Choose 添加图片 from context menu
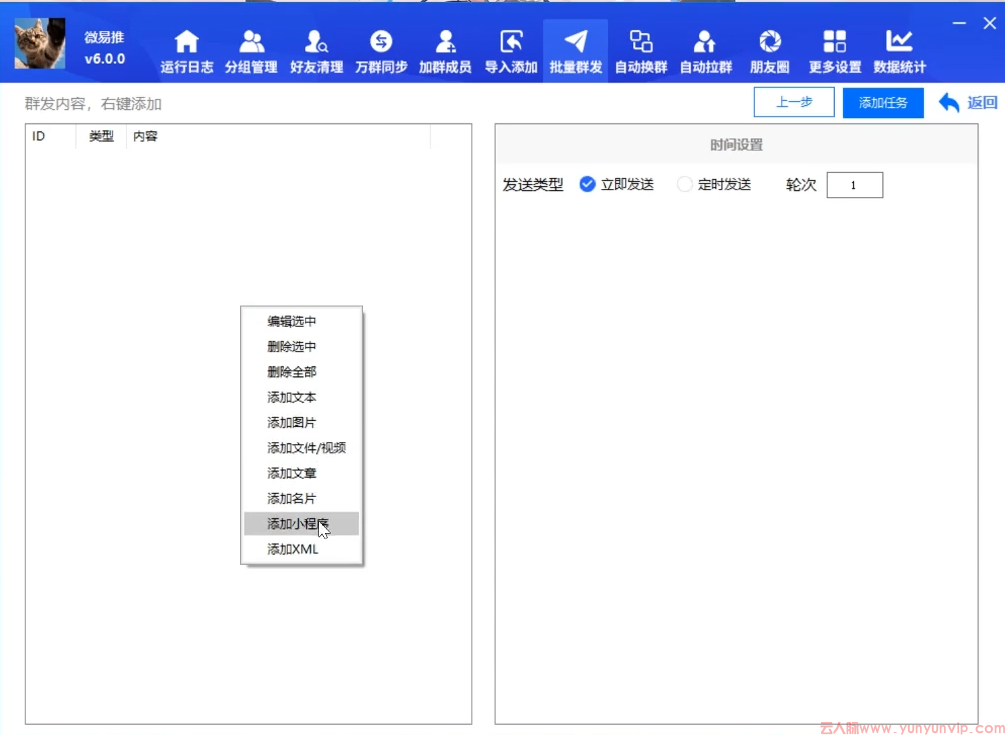This screenshot has height=735, width=1005. [292, 423]
